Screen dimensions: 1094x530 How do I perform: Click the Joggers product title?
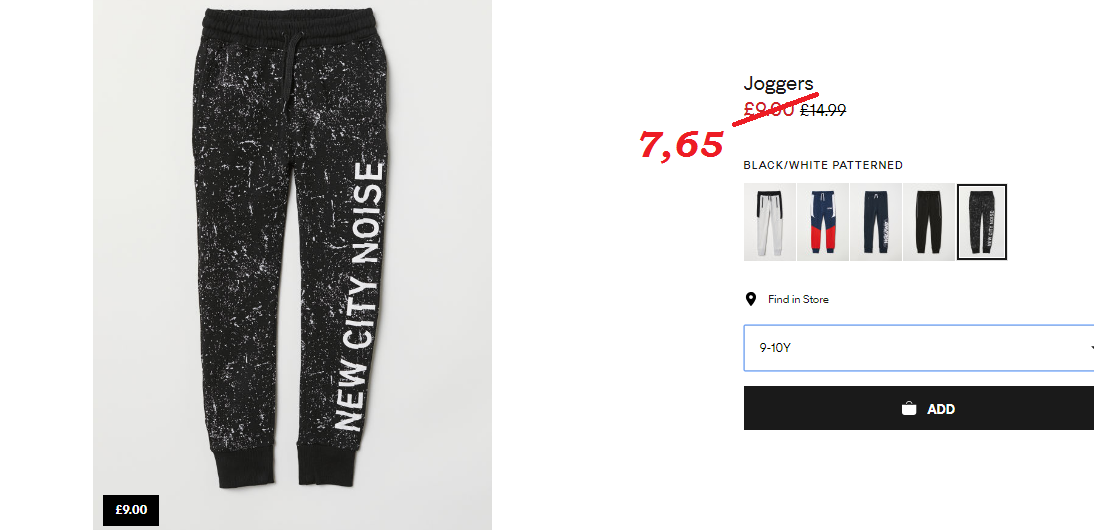[x=778, y=84]
